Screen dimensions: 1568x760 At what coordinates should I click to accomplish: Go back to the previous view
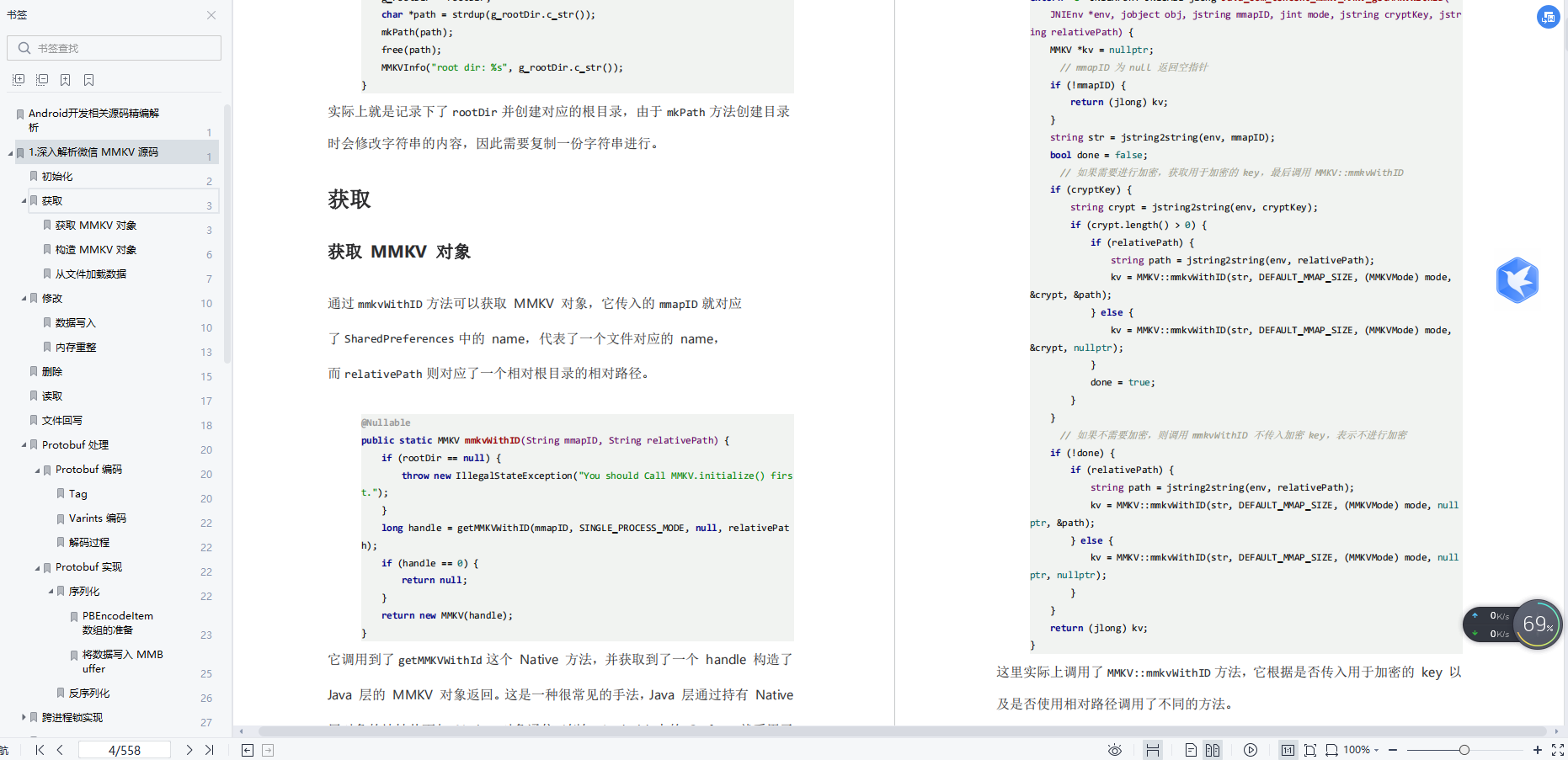click(x=248, y=750)
